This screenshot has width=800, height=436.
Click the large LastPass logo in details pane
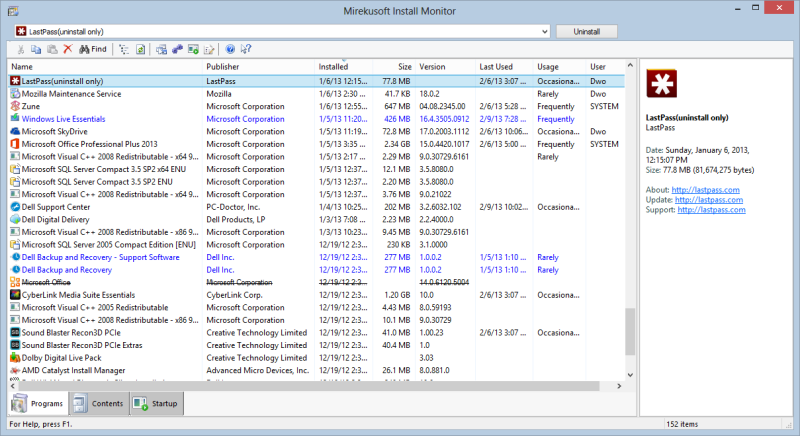click(662, 83)
